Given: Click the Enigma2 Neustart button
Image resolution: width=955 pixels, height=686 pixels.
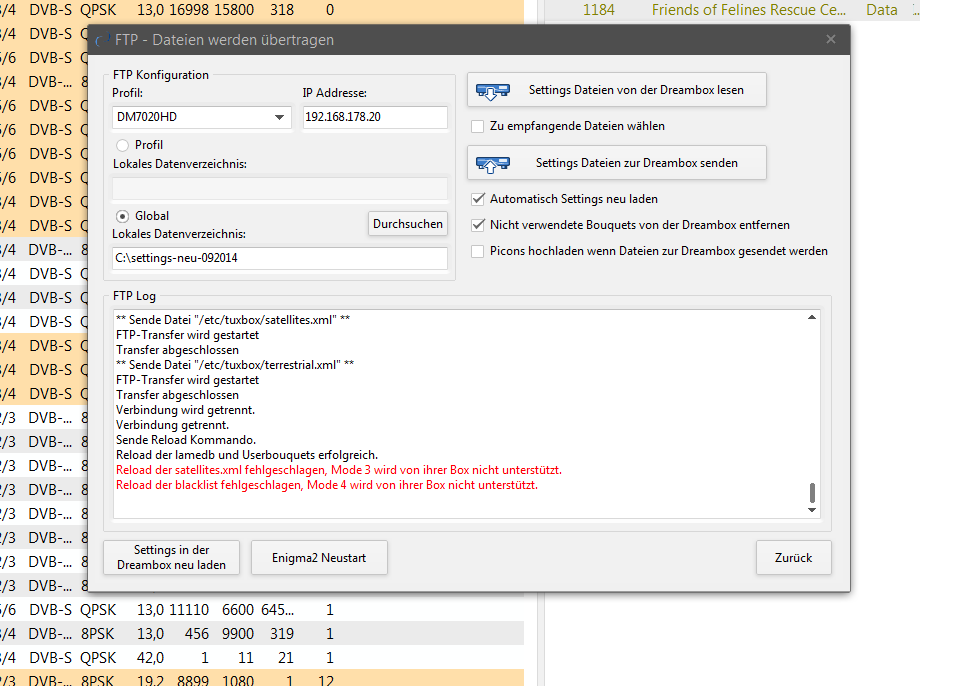Looking at the screenshot, I should tap(319, 558).
